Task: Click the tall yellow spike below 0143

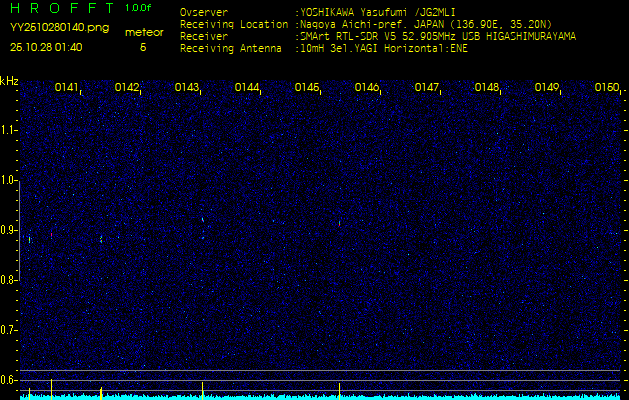Action: click(203, 389)
